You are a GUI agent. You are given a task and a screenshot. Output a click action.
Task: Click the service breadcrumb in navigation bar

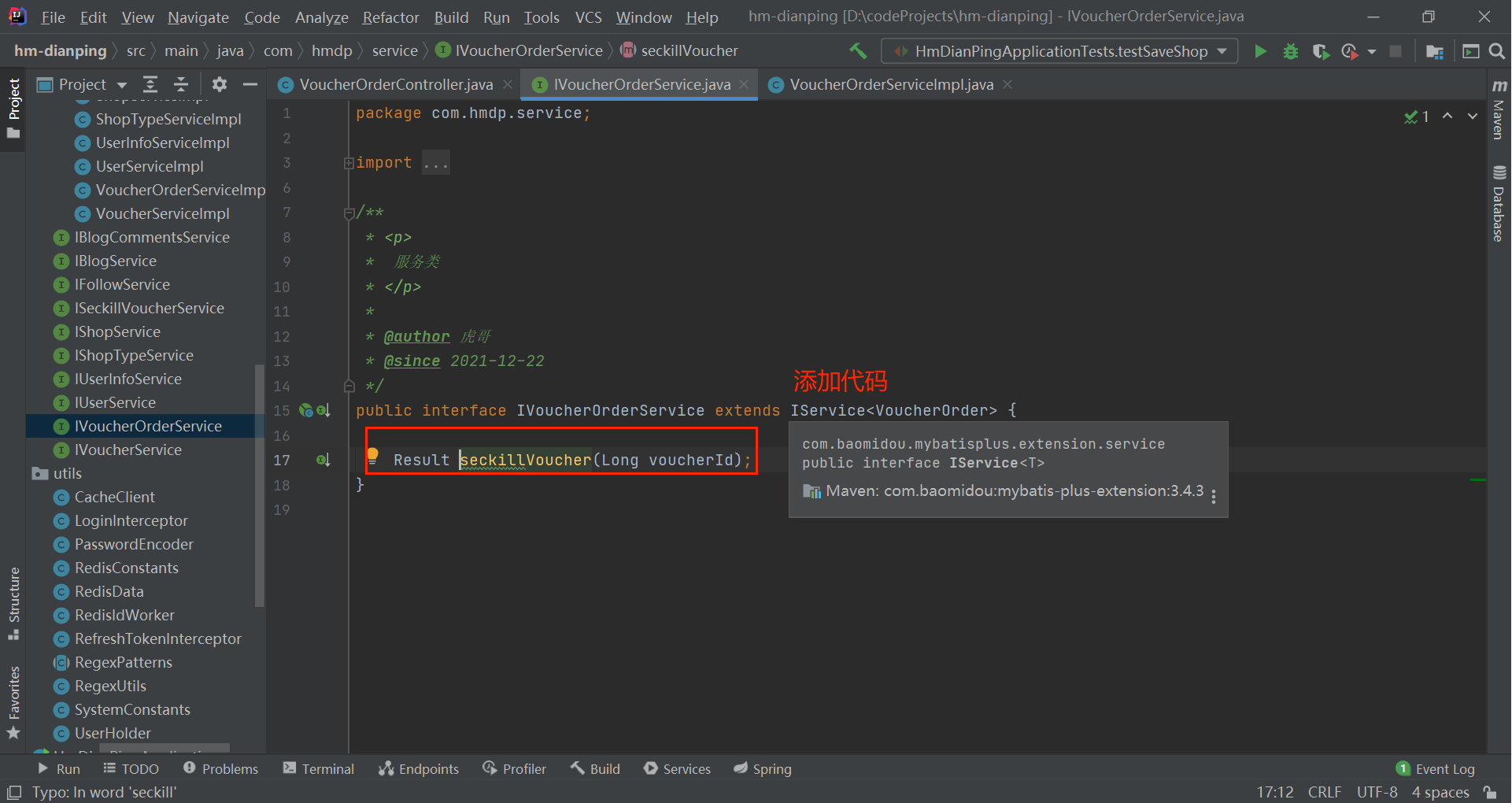click(394, 51)
